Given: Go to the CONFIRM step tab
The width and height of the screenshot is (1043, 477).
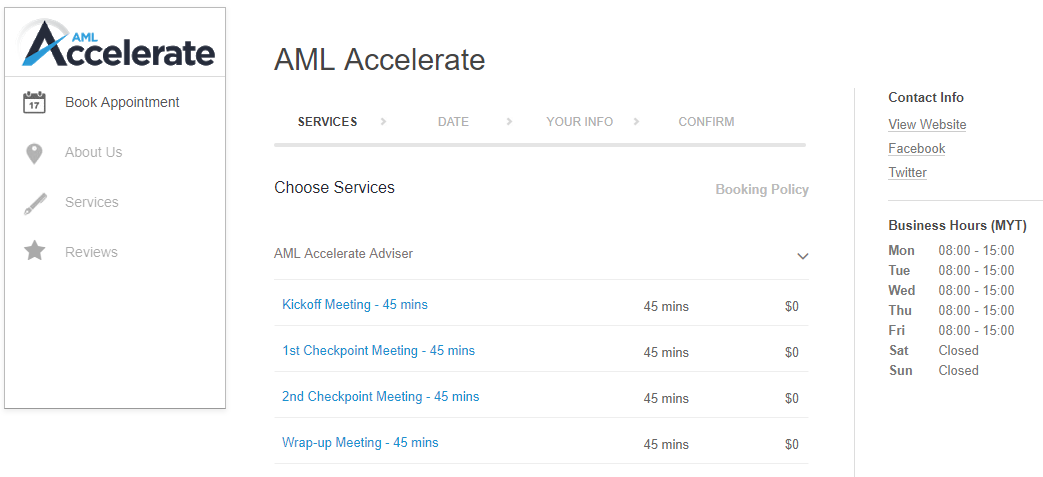Looking at the screenshot, I should [x=706, y=122].
